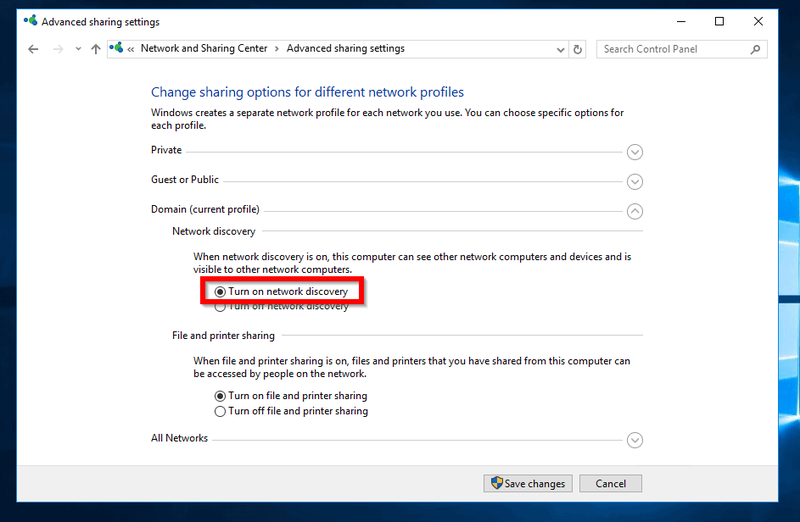This screenshot has width=800, height=522.
Task: Open the recent locations dropdown arrow
Action: coord(78,49)
